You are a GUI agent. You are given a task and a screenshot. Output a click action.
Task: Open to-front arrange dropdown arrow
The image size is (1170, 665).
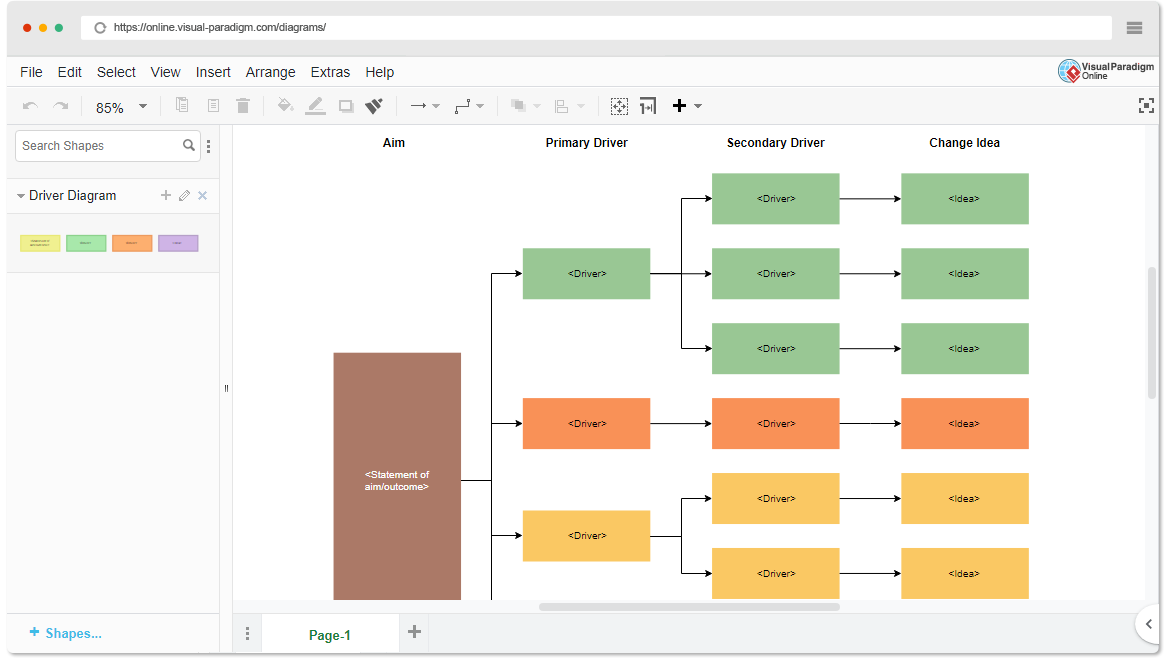click(536, 106)
